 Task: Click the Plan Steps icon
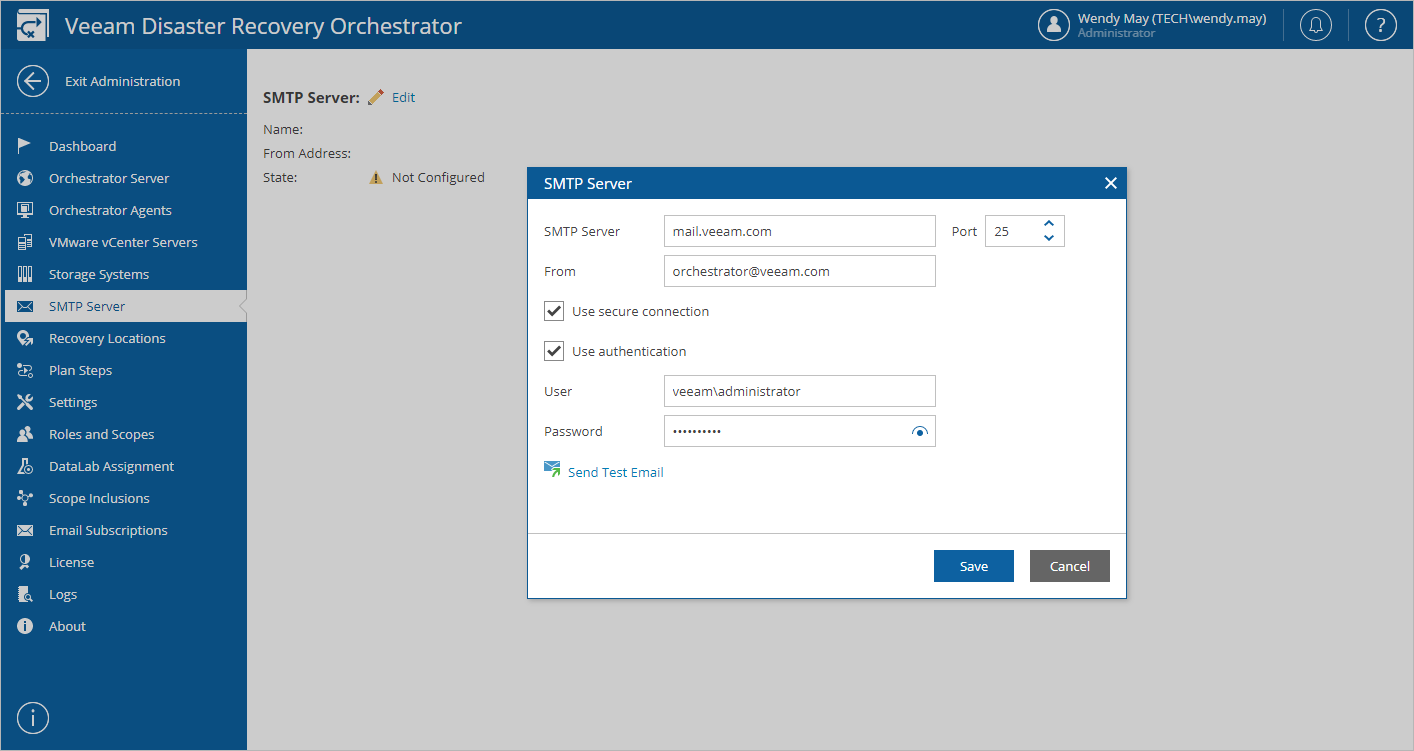(x=25, y=370)
